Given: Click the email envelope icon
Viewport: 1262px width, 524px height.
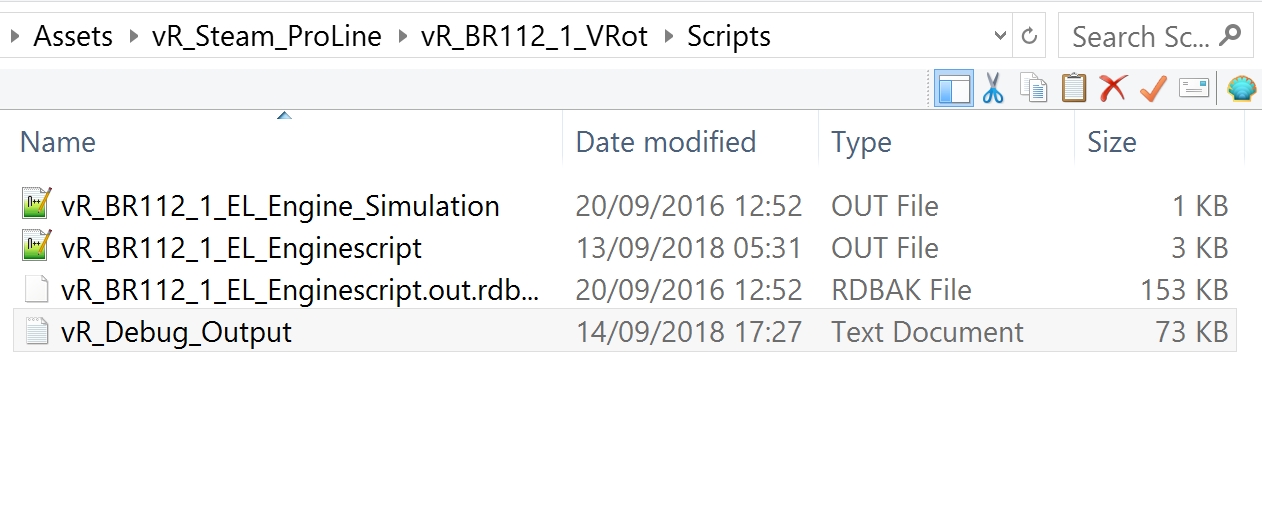Looking at the screenshot, I should pyautogui.click(x=1194, y=89).
